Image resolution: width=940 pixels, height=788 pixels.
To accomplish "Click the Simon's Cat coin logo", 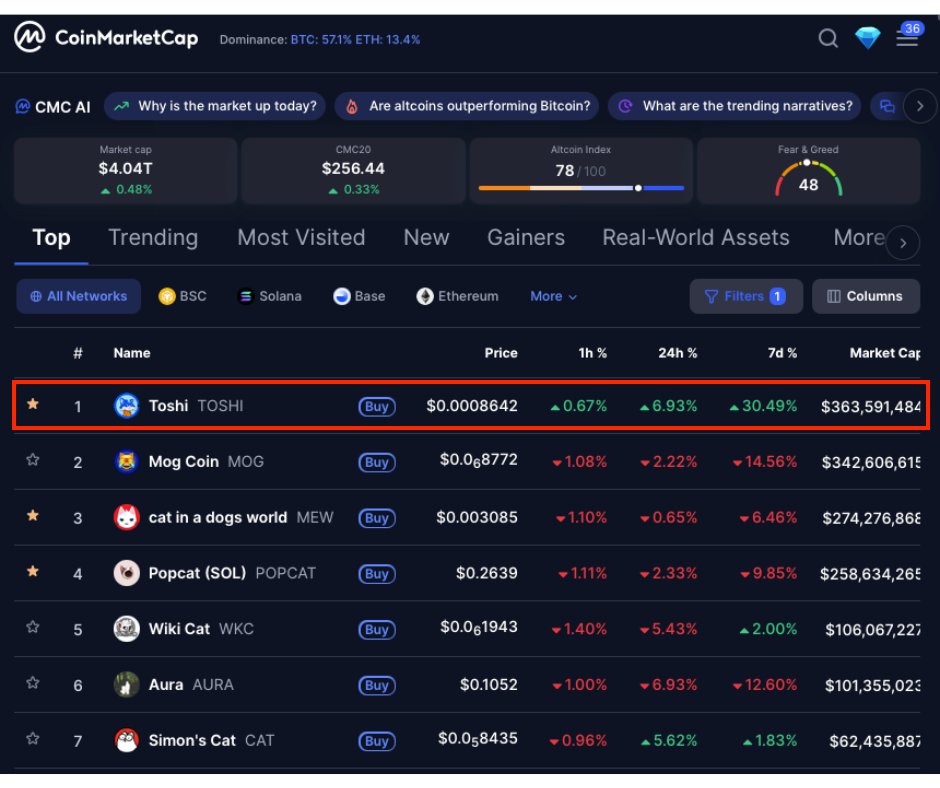I will pyautogui.click(x=126, y=741).
